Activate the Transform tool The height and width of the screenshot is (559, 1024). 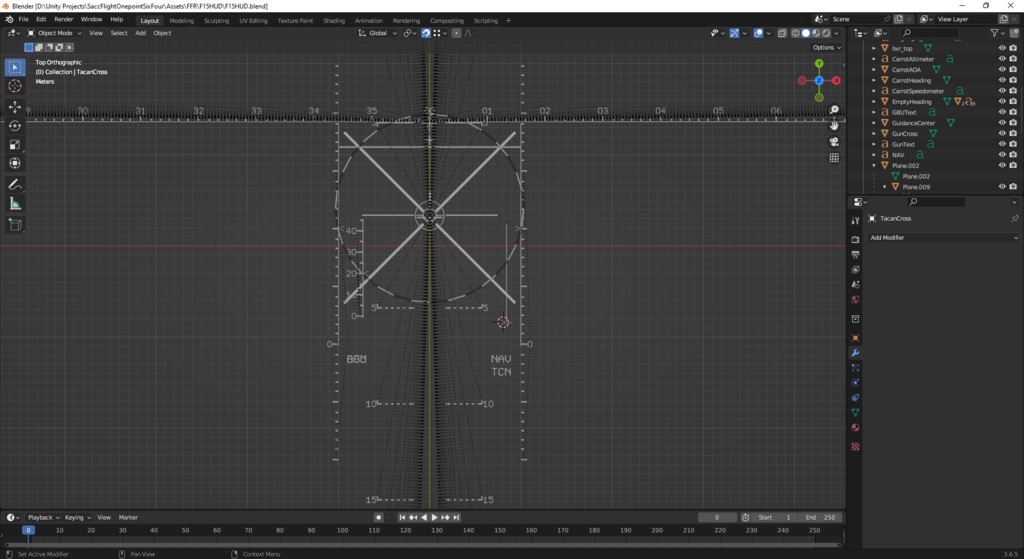pyautogui.click(x=15, y=163)
